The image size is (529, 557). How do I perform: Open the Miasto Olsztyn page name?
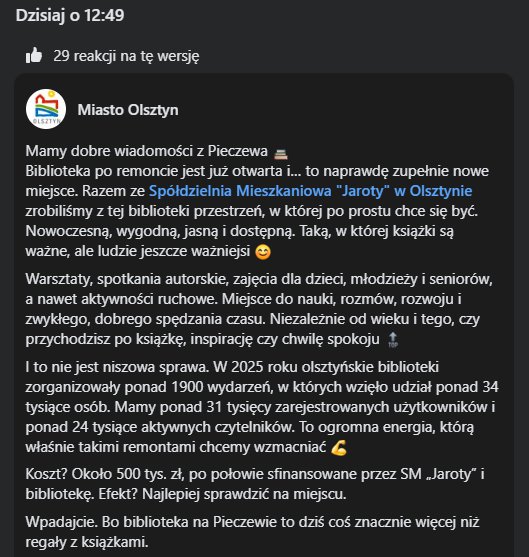click(128, 110)
